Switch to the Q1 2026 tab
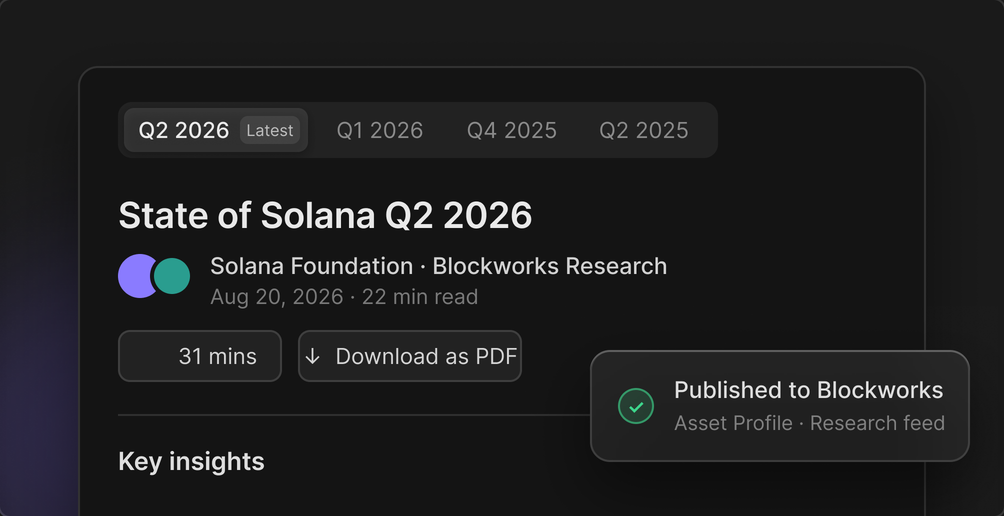This screenshot has width=1004, height=516. (380, 130)
